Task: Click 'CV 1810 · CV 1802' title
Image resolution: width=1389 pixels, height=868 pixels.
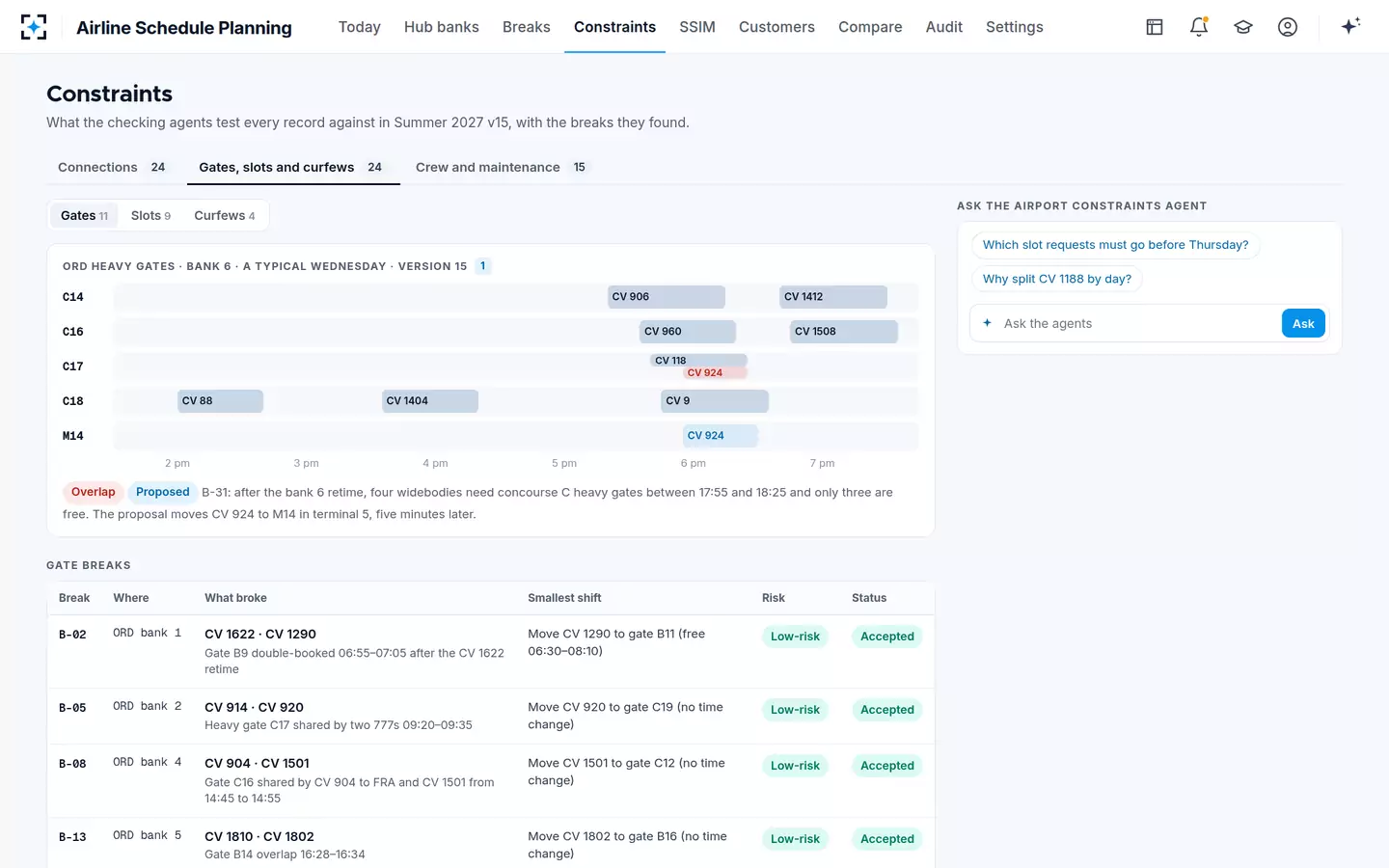Action: pos(259,836)
